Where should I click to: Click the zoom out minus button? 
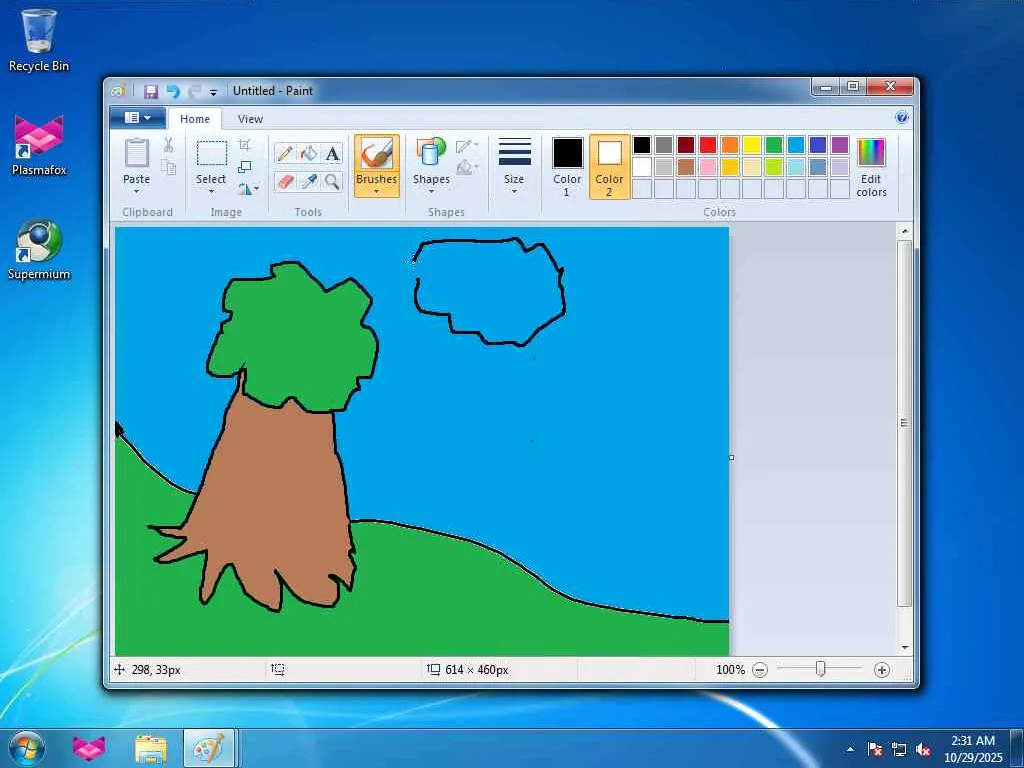click(760, 670)
